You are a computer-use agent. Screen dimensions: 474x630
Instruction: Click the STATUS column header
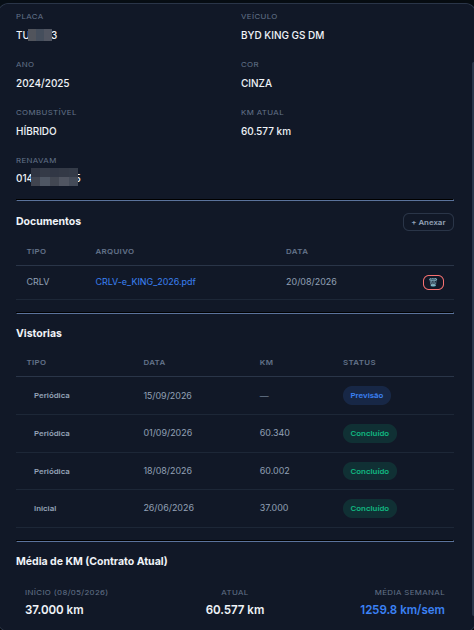click(x=359, y=362)
